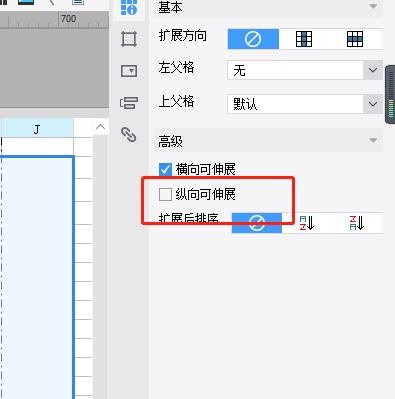
Task: Select descending Z-A sort after expansion
Action: 357,223
